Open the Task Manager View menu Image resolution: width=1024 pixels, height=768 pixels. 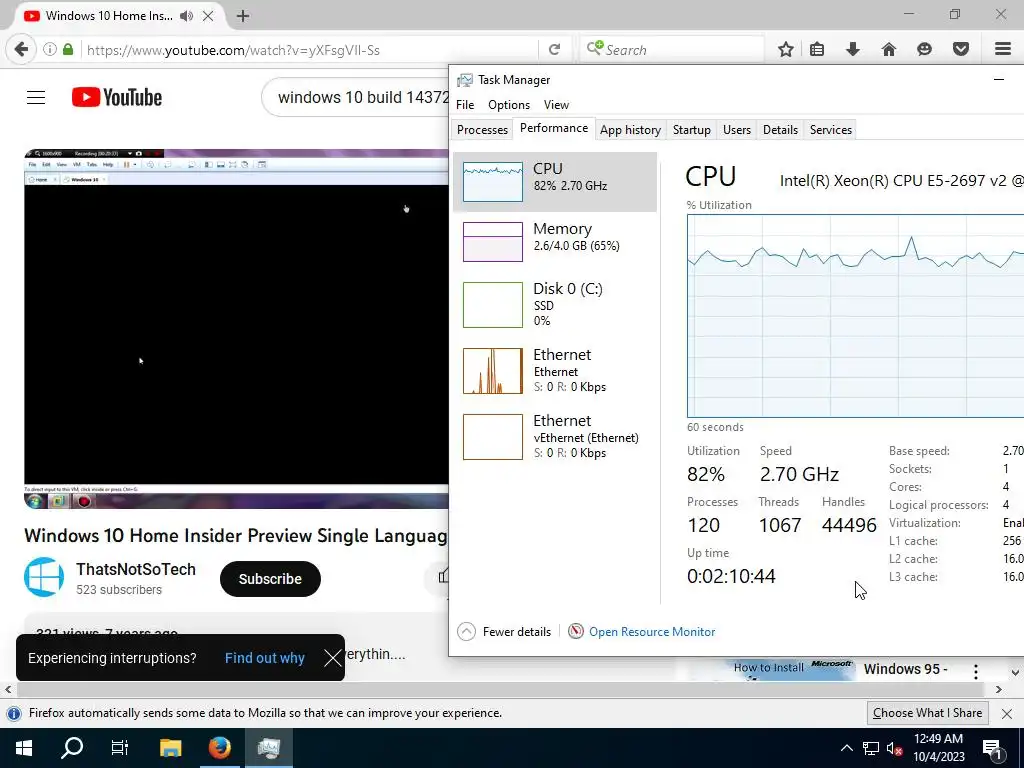coord(556,105)
